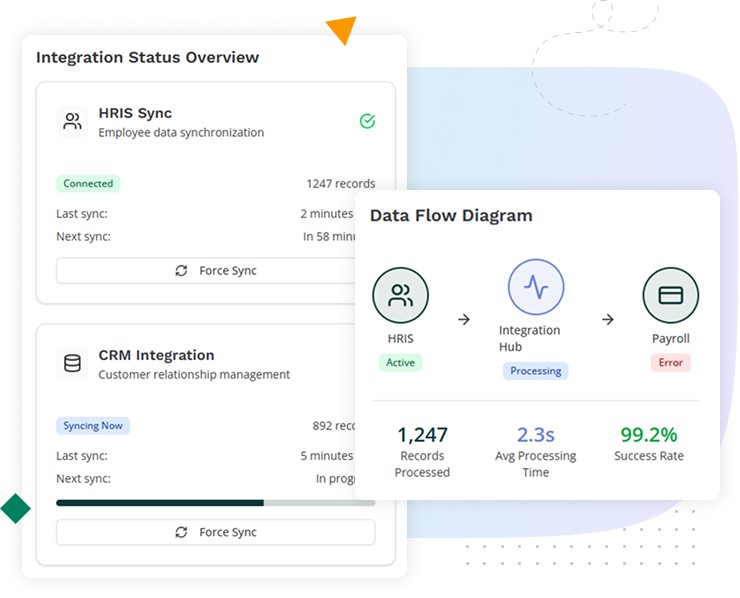Click the Integration Hub activity pulse icon
This screenshot has width=740, height=598.
coord(536,287)
